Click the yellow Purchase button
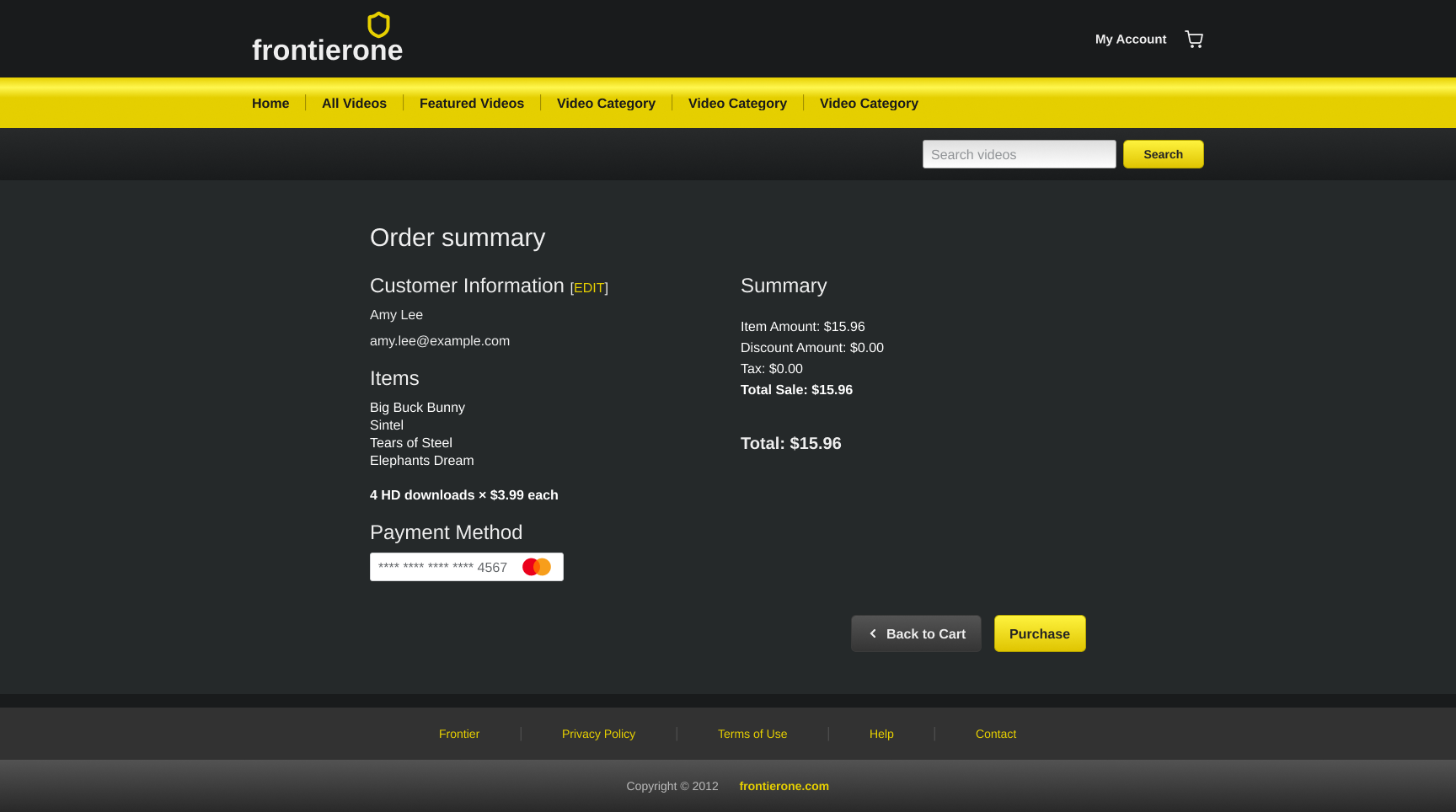Screen dimensions: 1456x812 coord(1040,633)
